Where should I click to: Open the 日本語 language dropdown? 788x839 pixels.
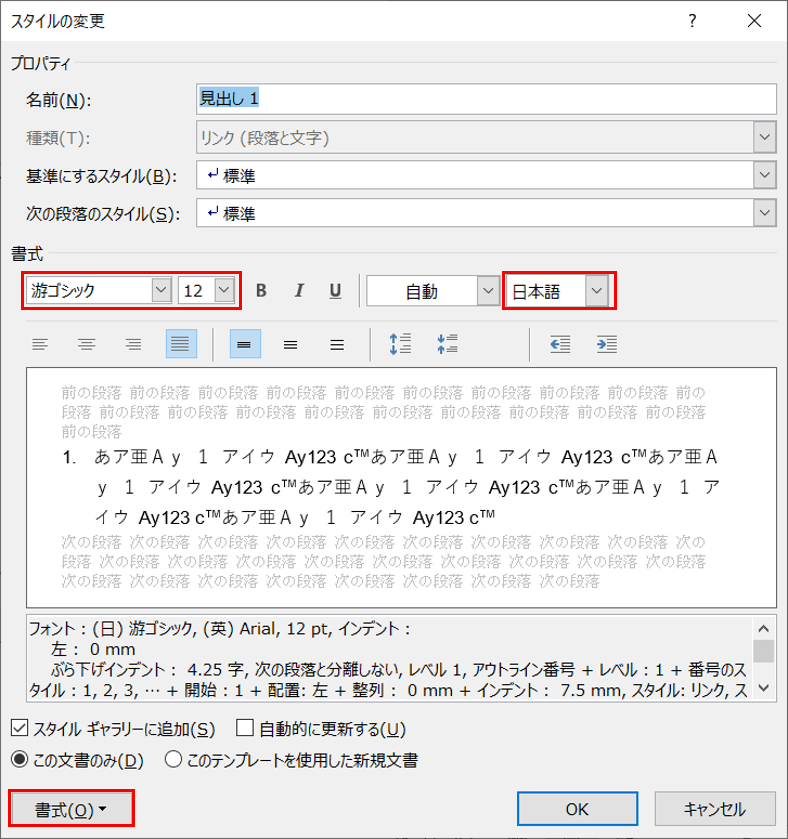pyautogui.click(x=597, y=291)
